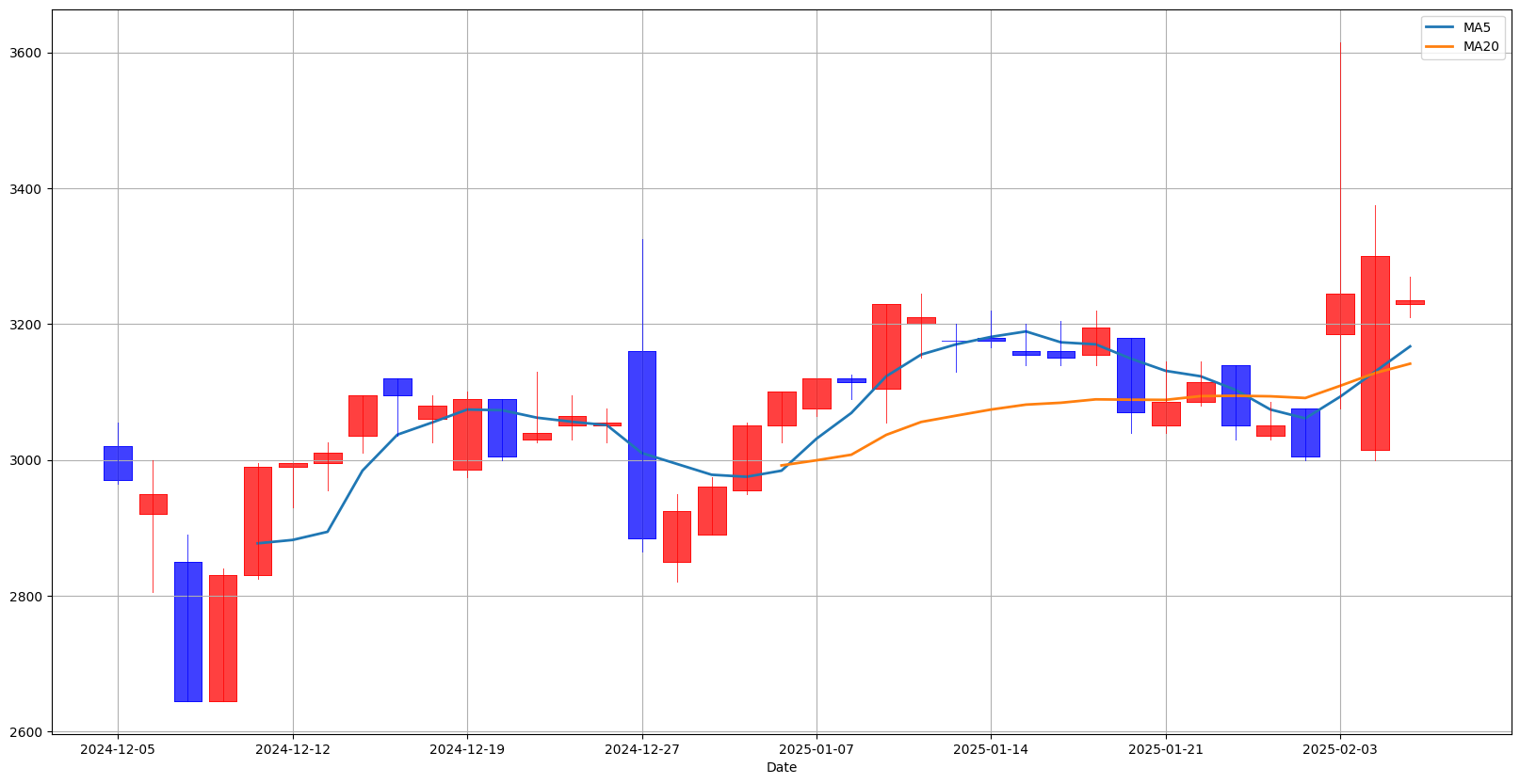Click the 2024-12-05 date tick label
Image resolution: width=1520 pixels, height=784 pixels.
118,749
